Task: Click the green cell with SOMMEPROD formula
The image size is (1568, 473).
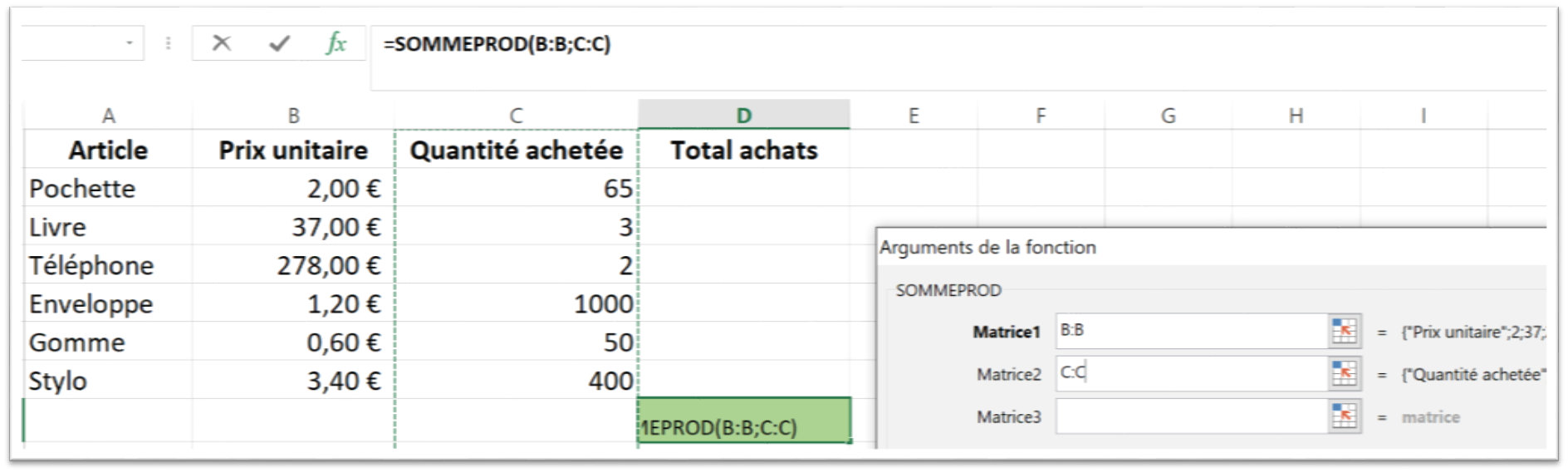Action: pyautogui.click(x=743, y=421)
